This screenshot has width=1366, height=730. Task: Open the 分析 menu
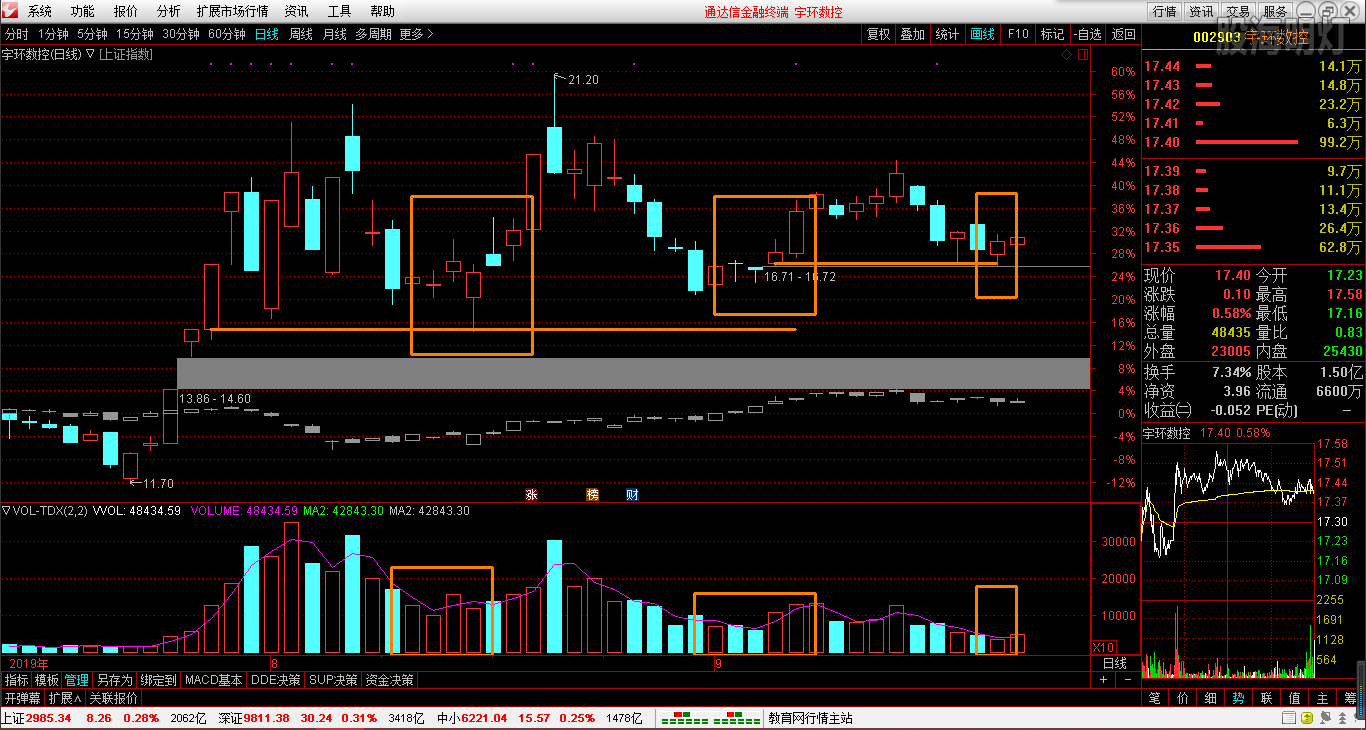coord(169,12)
